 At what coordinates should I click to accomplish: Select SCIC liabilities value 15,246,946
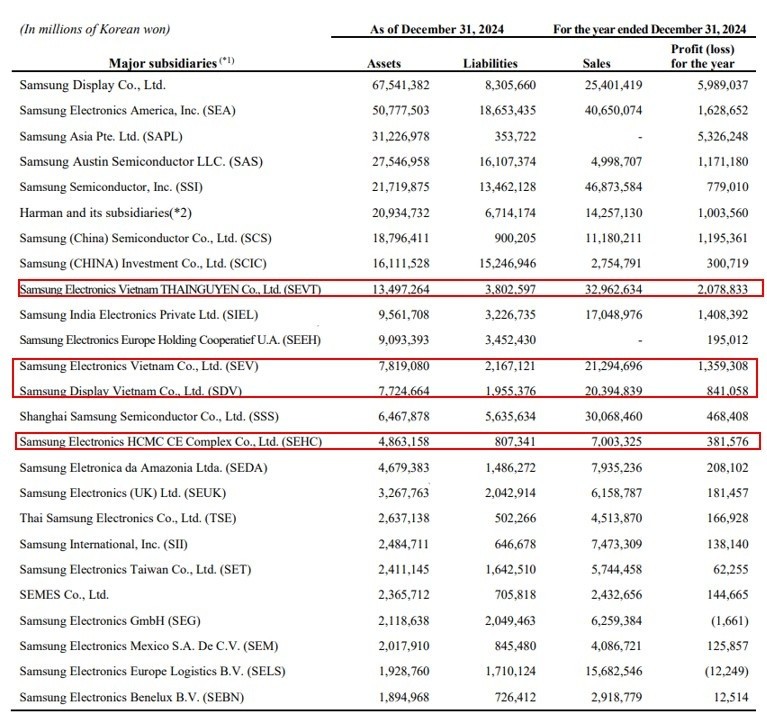pyautogui.click(x=507, y=264)
